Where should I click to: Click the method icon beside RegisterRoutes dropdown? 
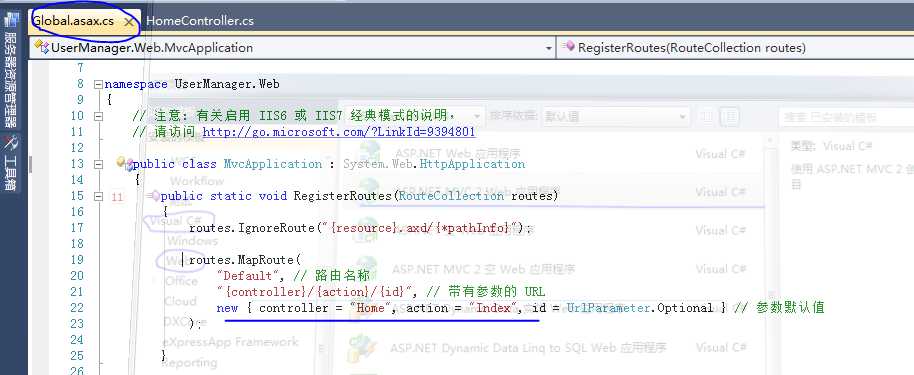coord(569,47)
